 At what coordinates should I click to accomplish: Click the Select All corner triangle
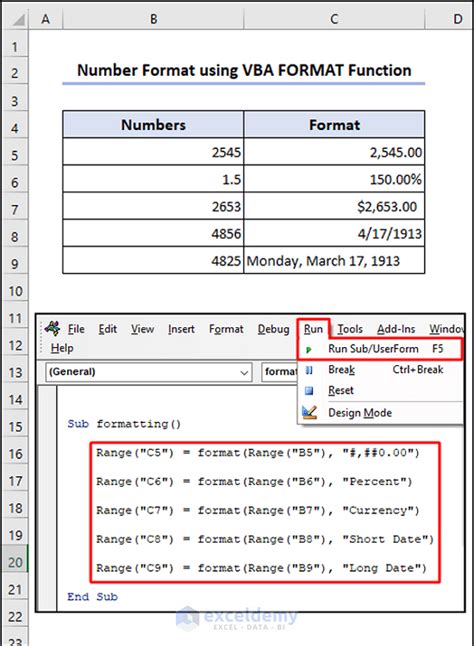pyautogui.click(x=17, y=19)
